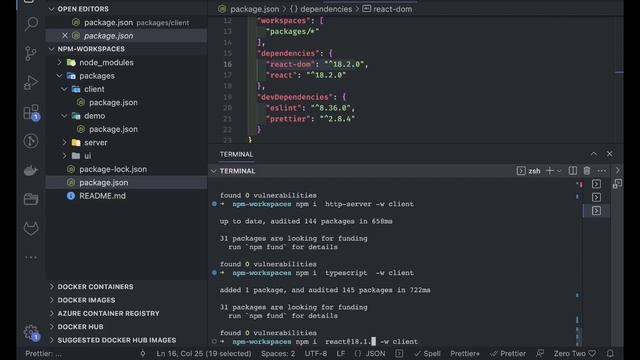Screen dimensions: 640x360
Task: Expand the node_modules folder
Action: click(x=60, y=62)
